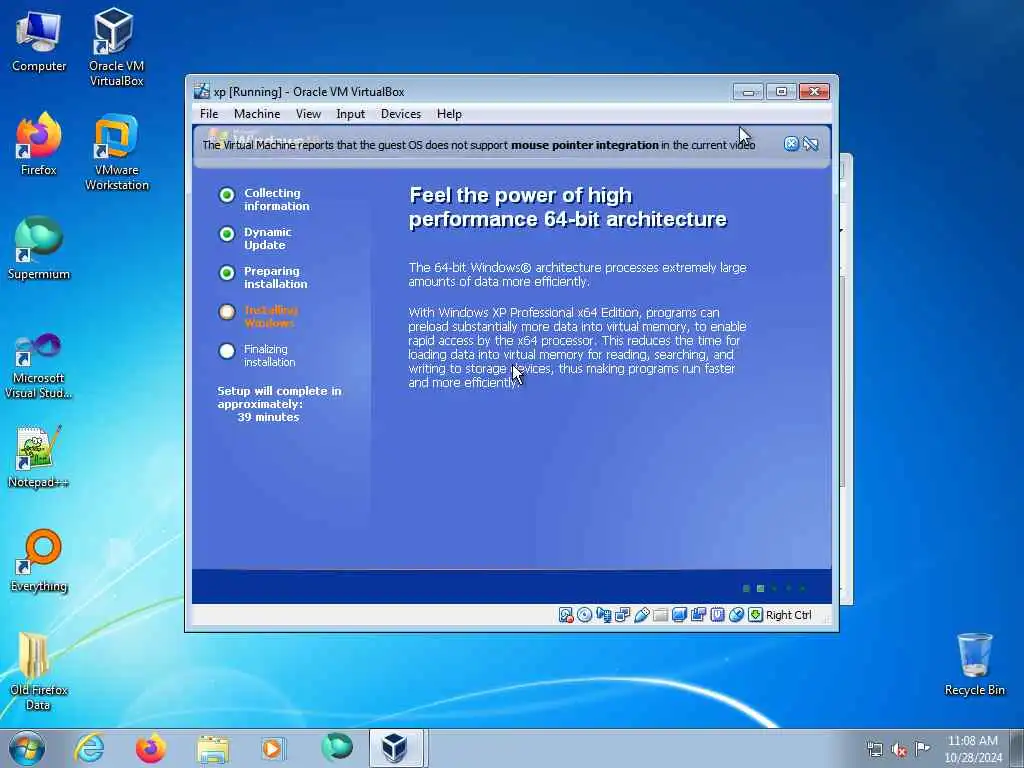1024x768 pixels.
Task: Select the Computer desktop icon
Action: pyautogui.click(x=39, y=40)
